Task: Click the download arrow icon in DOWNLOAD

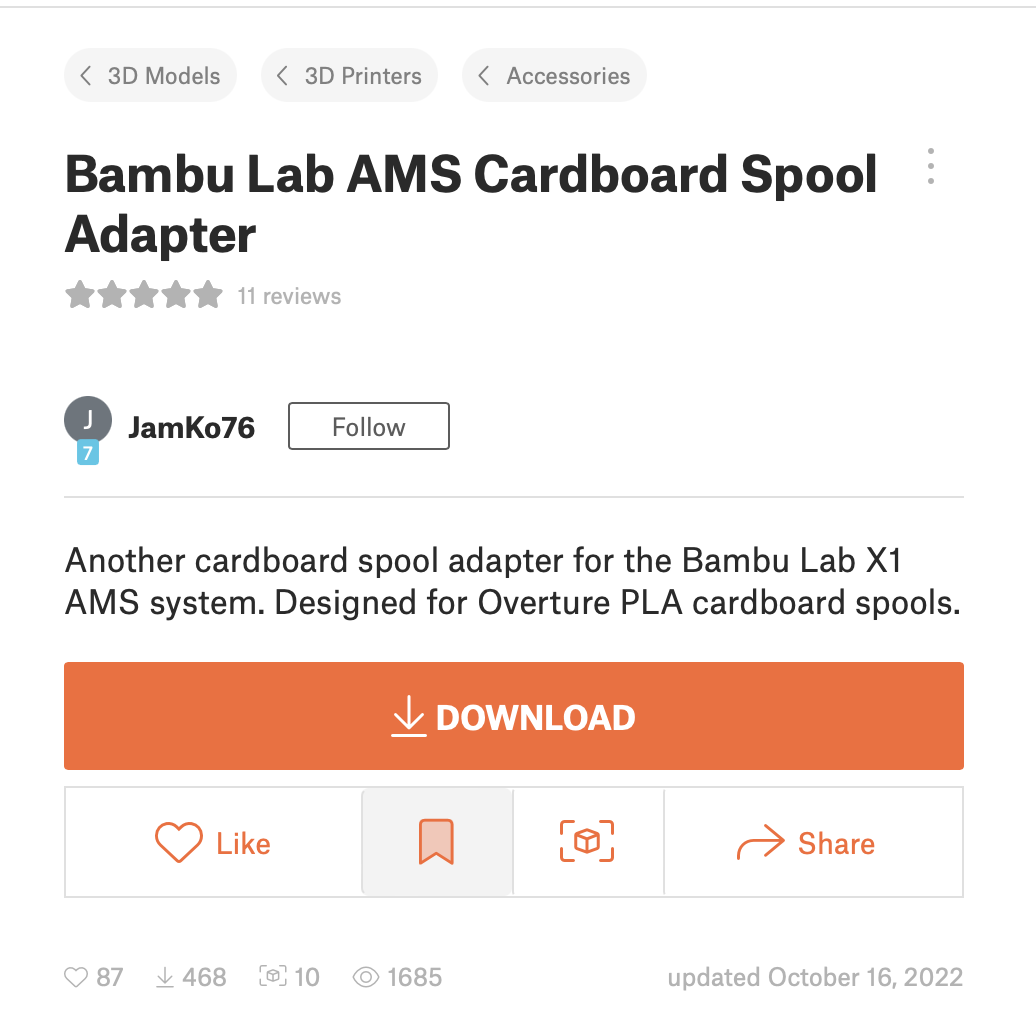Action: pos(409,716)
